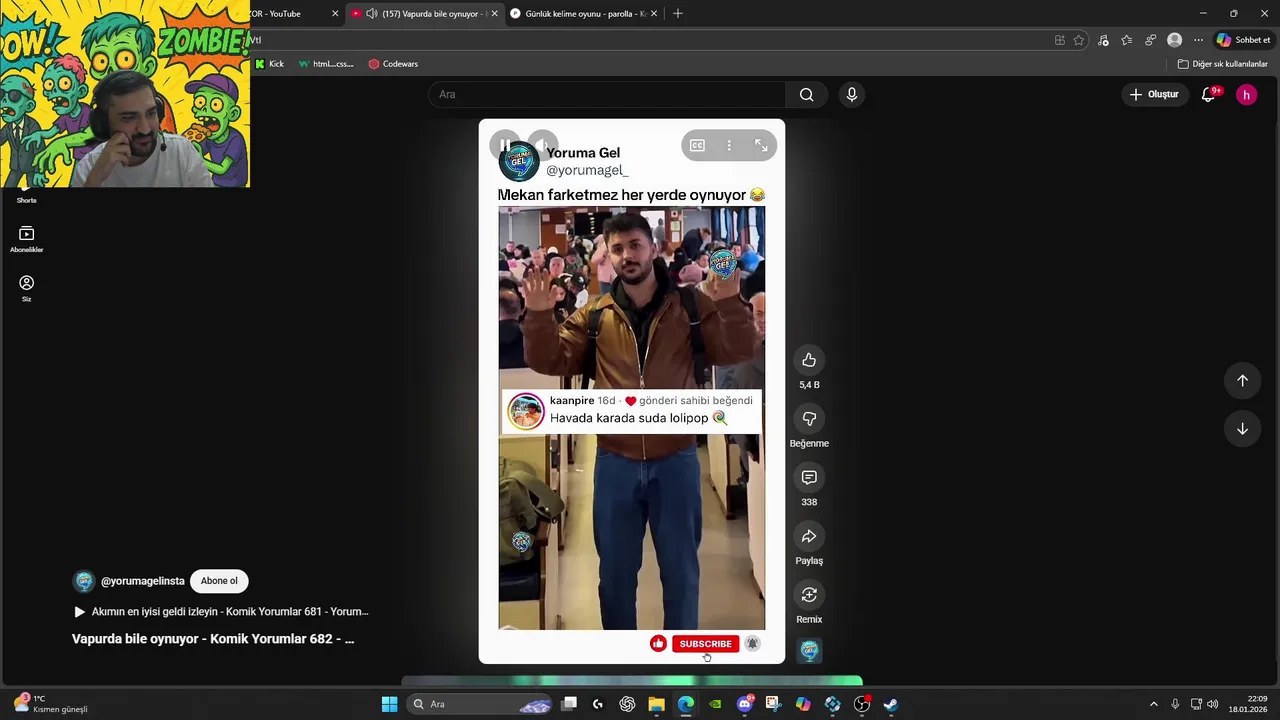The image size is (1280, 720).
Task: Go to previous Short with up arrow
Action: click(x=1242, y=380)
